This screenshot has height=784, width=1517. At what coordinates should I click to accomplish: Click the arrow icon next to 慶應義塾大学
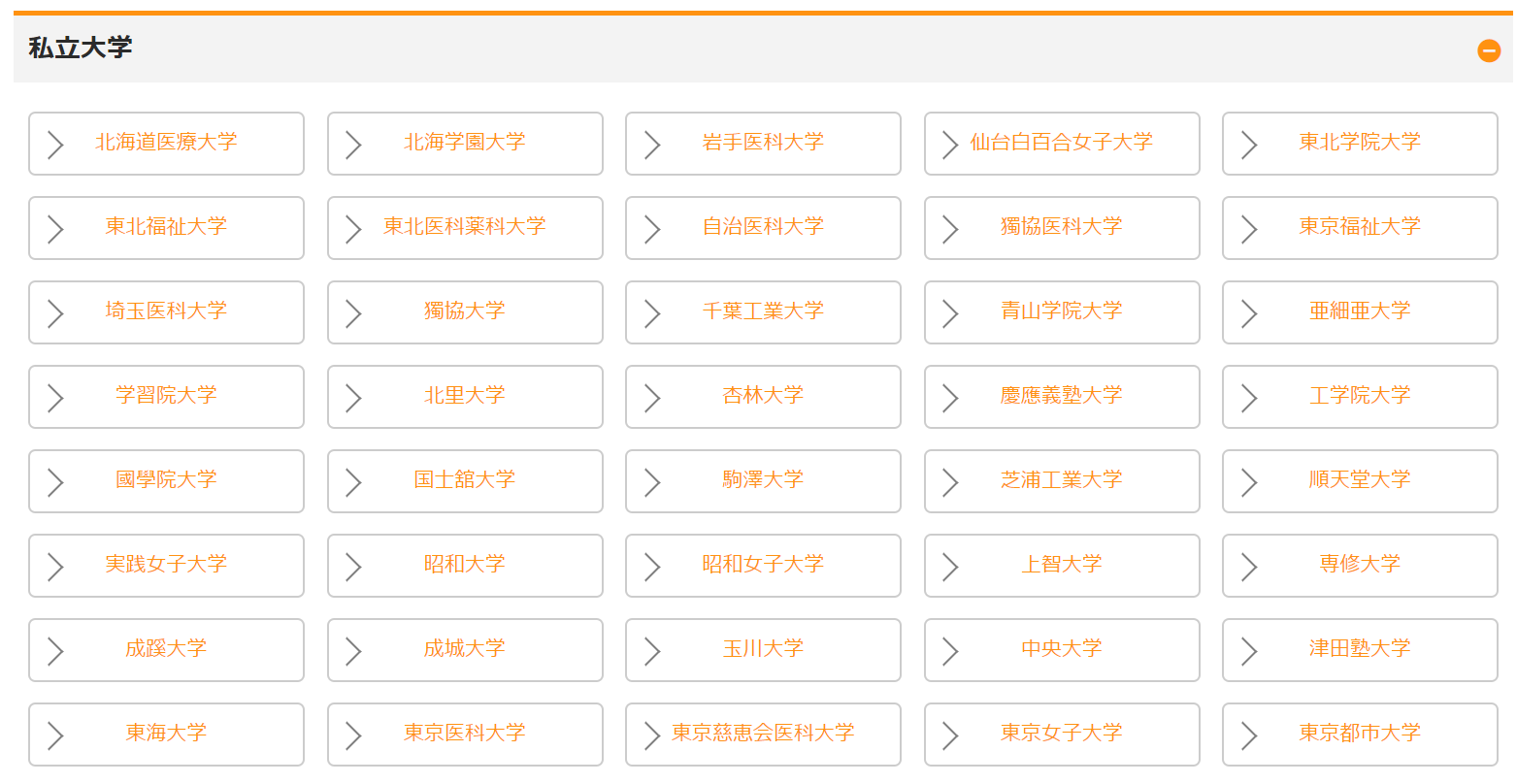click(x=951, y=397)
